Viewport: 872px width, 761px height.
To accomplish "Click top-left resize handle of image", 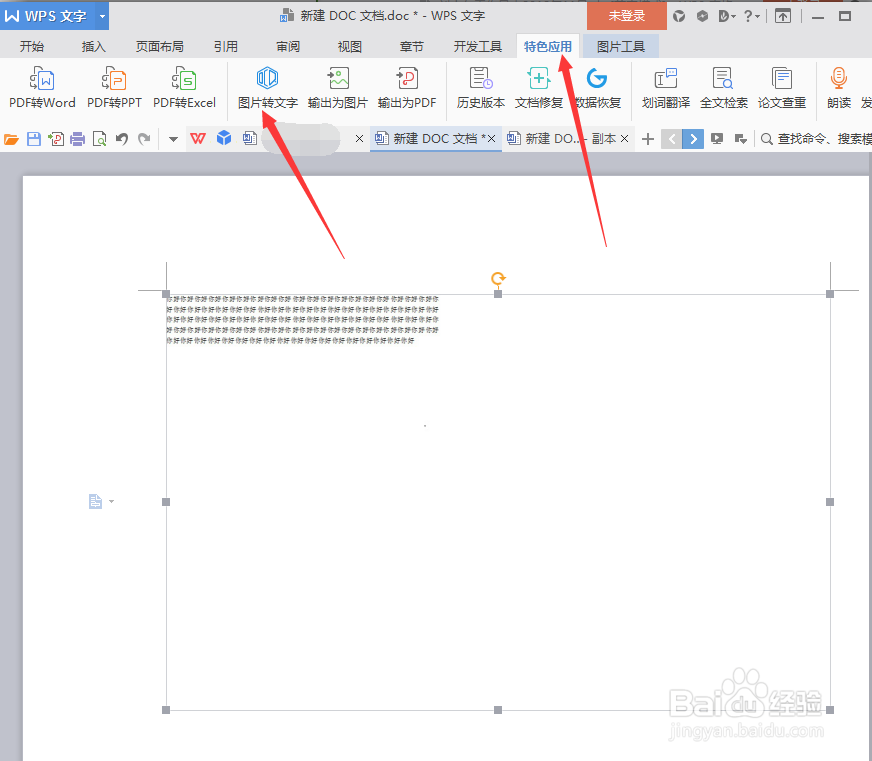I will point(166,294).
